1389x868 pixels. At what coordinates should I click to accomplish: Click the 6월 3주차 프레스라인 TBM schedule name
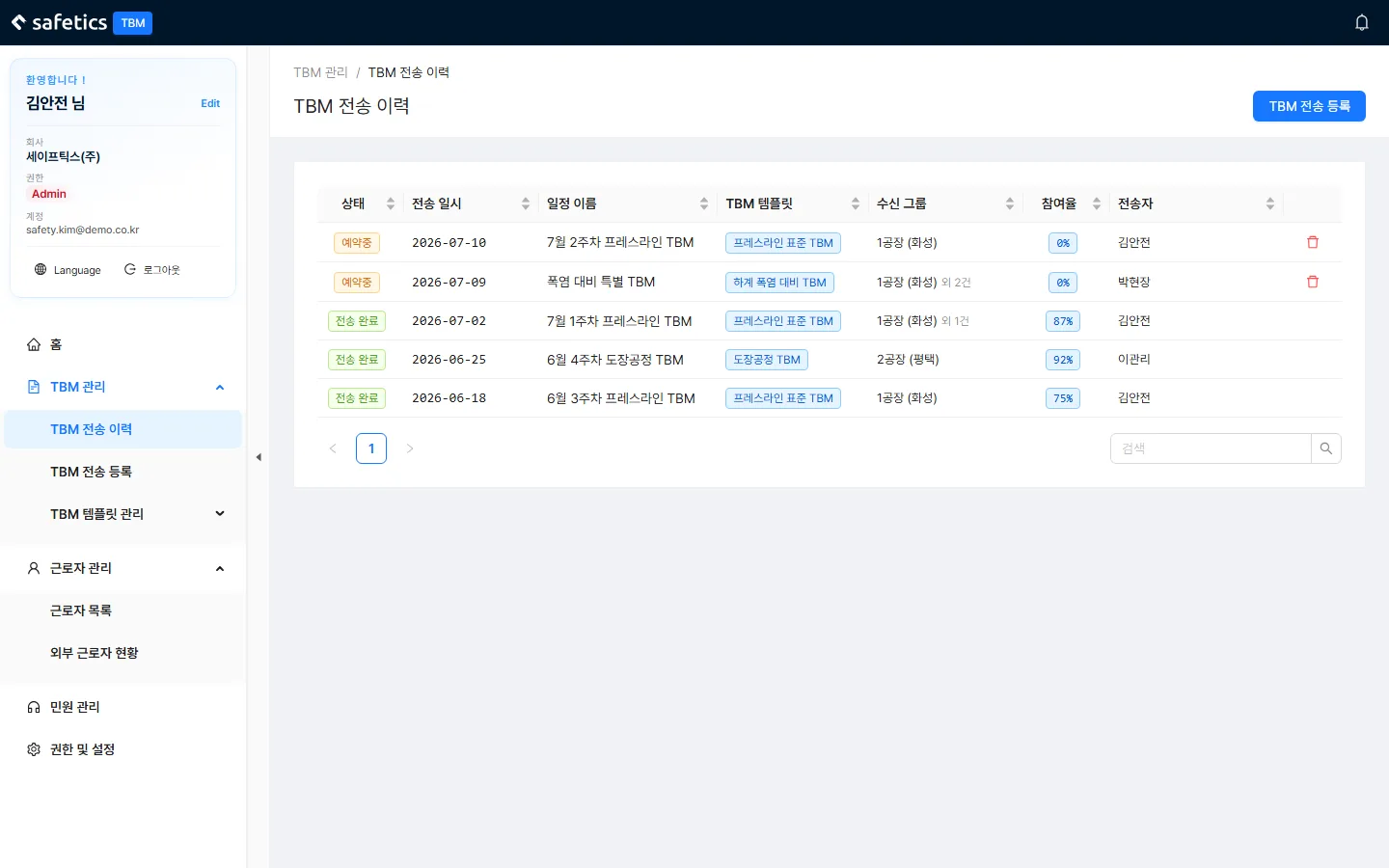click(x=621, y=398)
